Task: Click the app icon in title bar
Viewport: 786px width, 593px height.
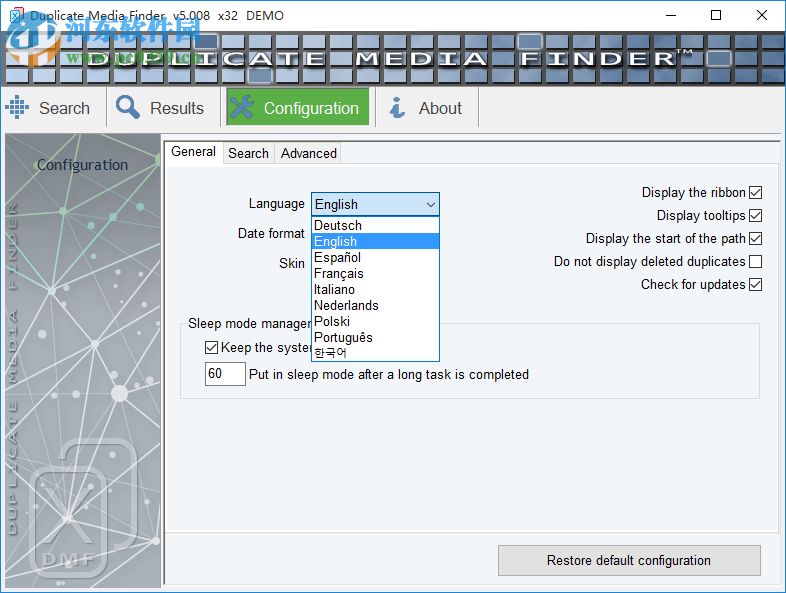Action: [17, 16]
